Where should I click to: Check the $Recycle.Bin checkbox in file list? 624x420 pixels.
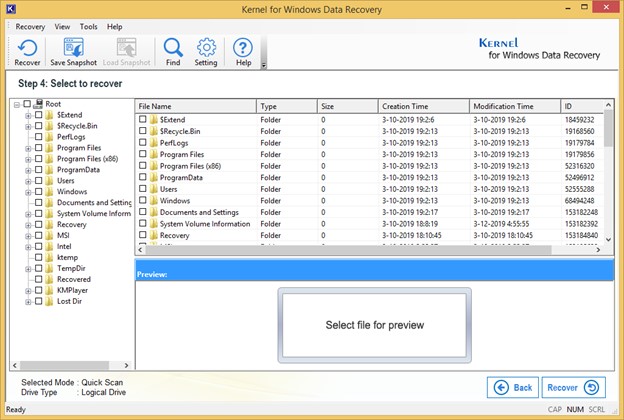pos(142,131)
